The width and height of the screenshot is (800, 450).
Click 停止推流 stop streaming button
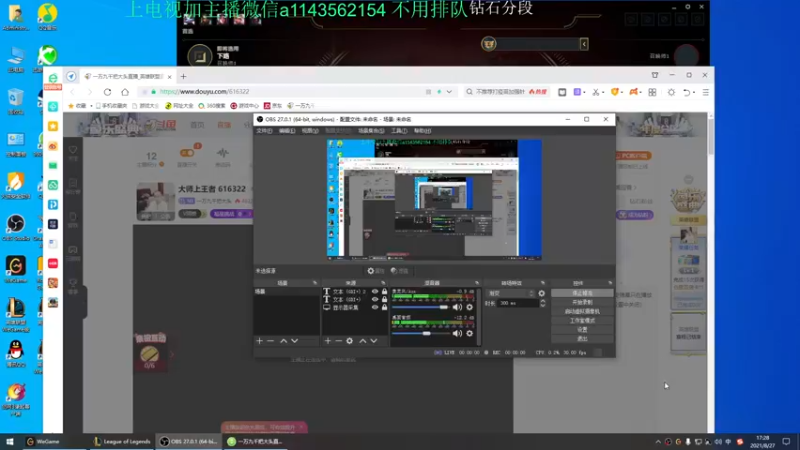(x=582, y=293)
